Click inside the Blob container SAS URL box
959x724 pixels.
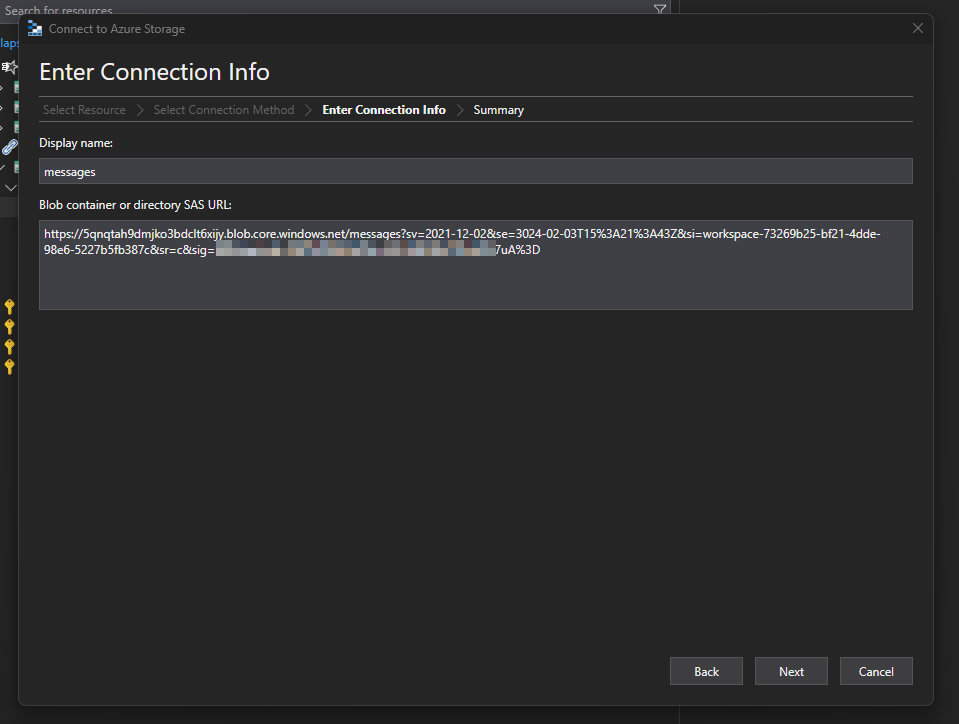point(476,265)
